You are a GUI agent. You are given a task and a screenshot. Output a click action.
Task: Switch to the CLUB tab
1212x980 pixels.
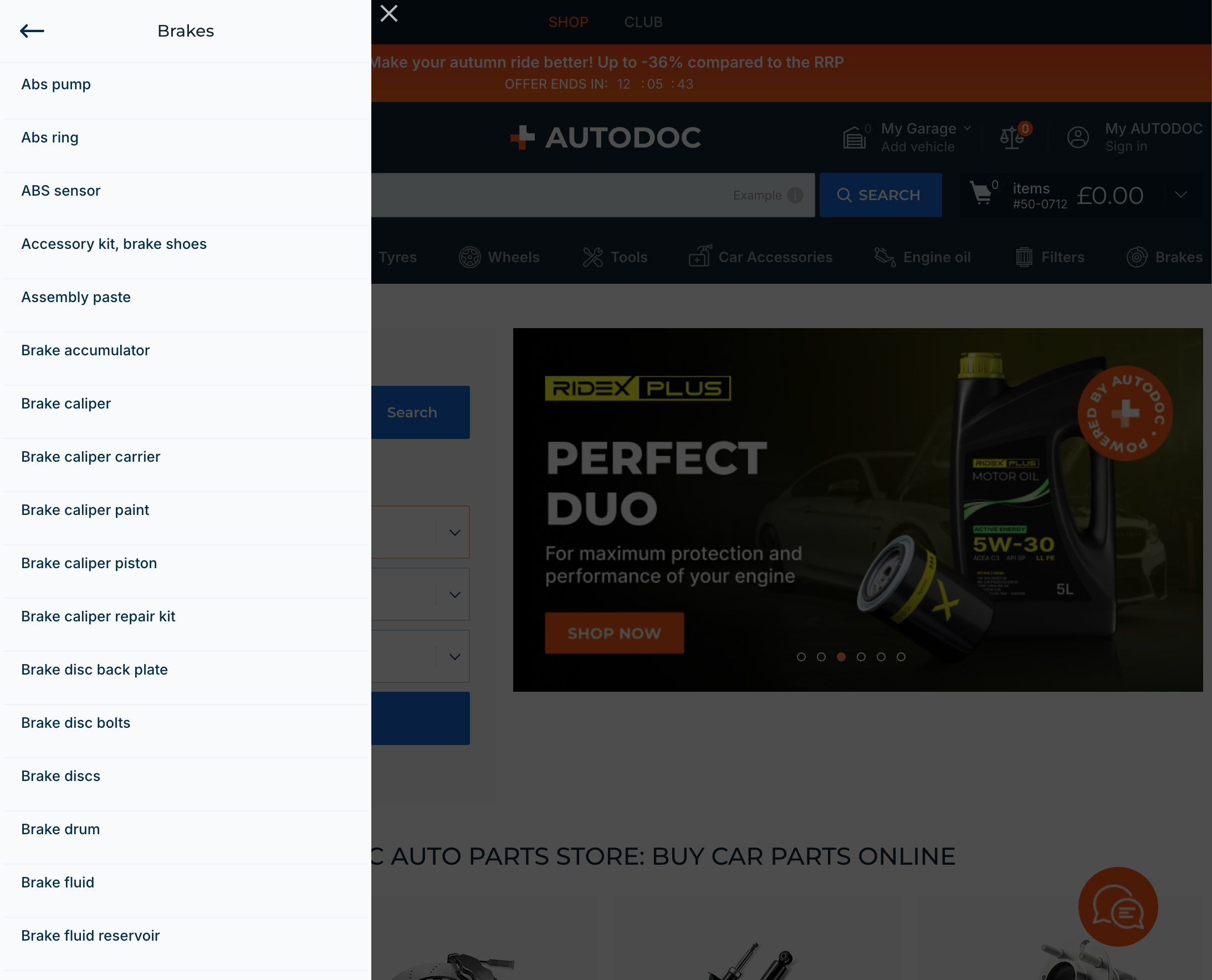point(643,22)
